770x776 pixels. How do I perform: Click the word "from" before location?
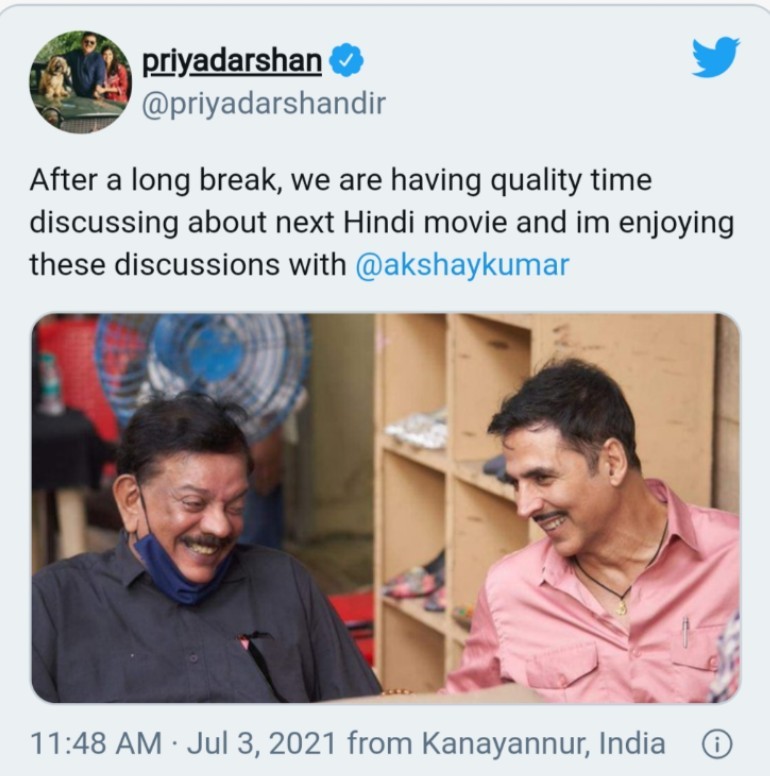pyautogui.click(x=379, y=743)
